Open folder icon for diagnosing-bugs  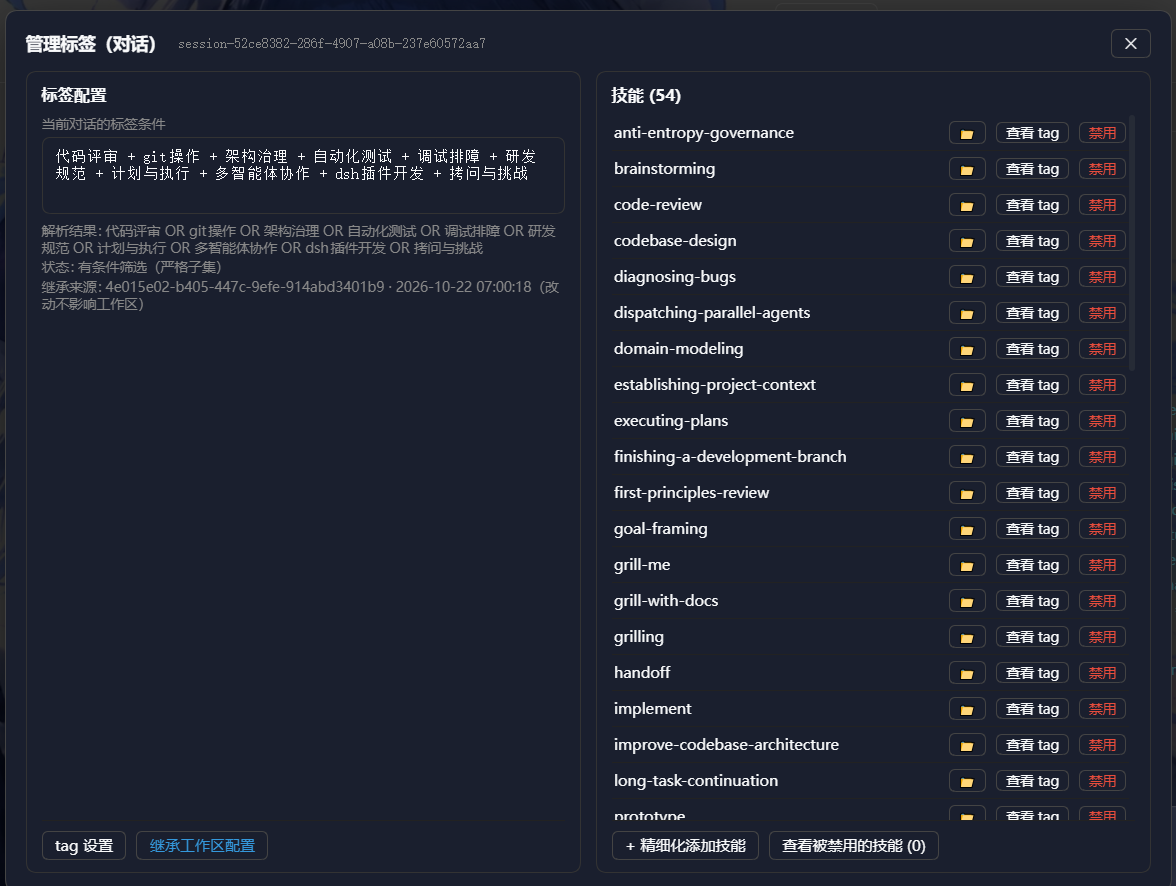(x=967, y=278)
